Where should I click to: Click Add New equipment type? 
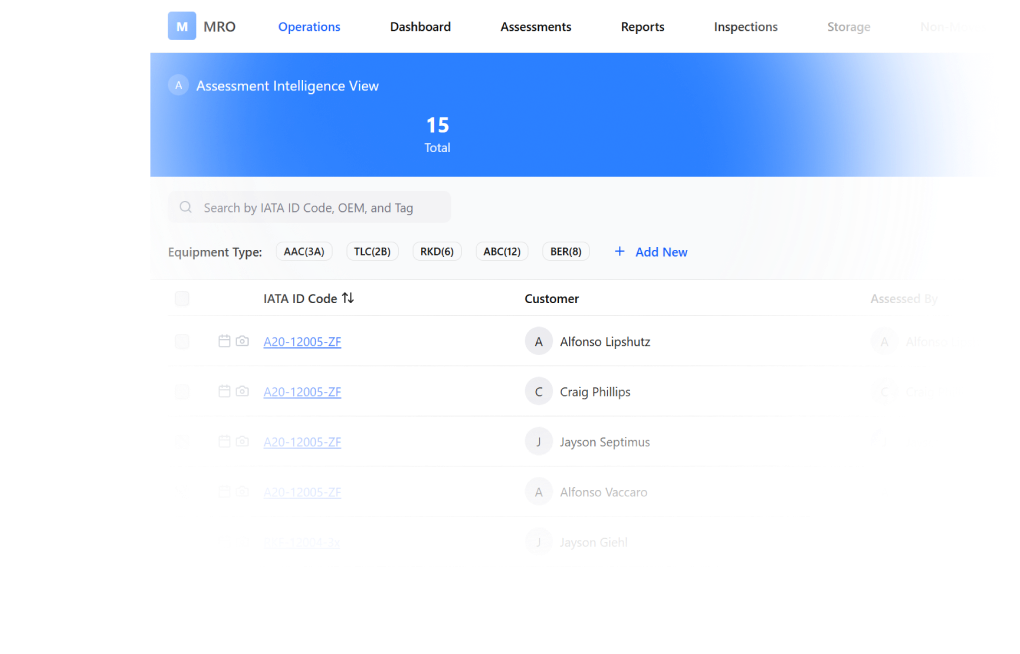pos(651,252)
